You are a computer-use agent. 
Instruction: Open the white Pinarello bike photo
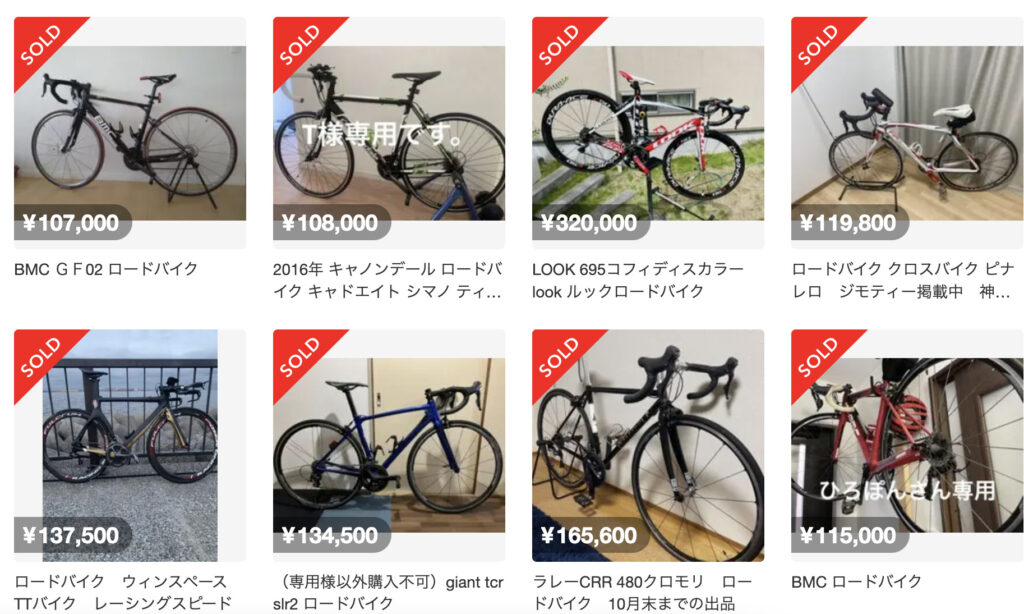[x=907, y=133]
